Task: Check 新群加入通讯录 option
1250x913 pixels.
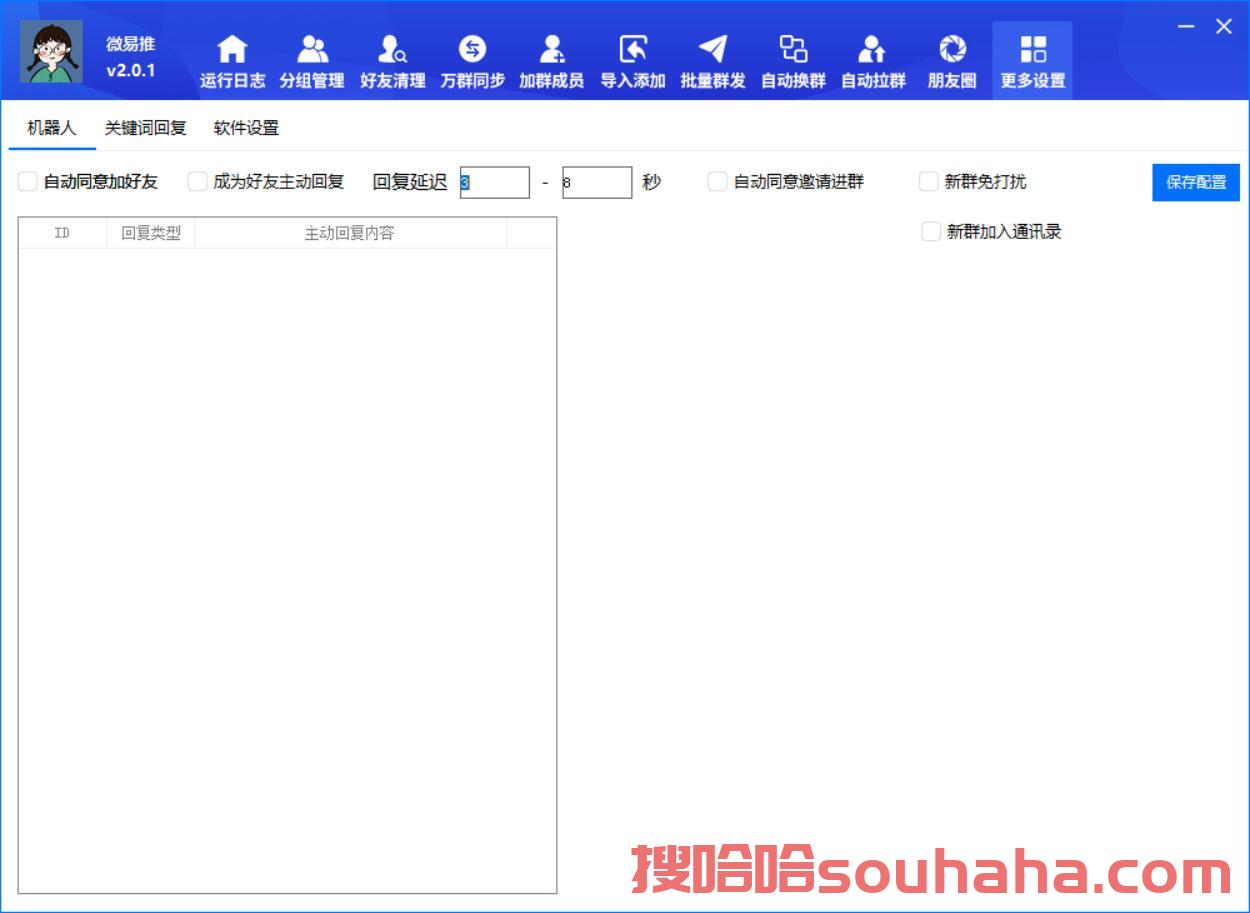Action: coord(931,232)
